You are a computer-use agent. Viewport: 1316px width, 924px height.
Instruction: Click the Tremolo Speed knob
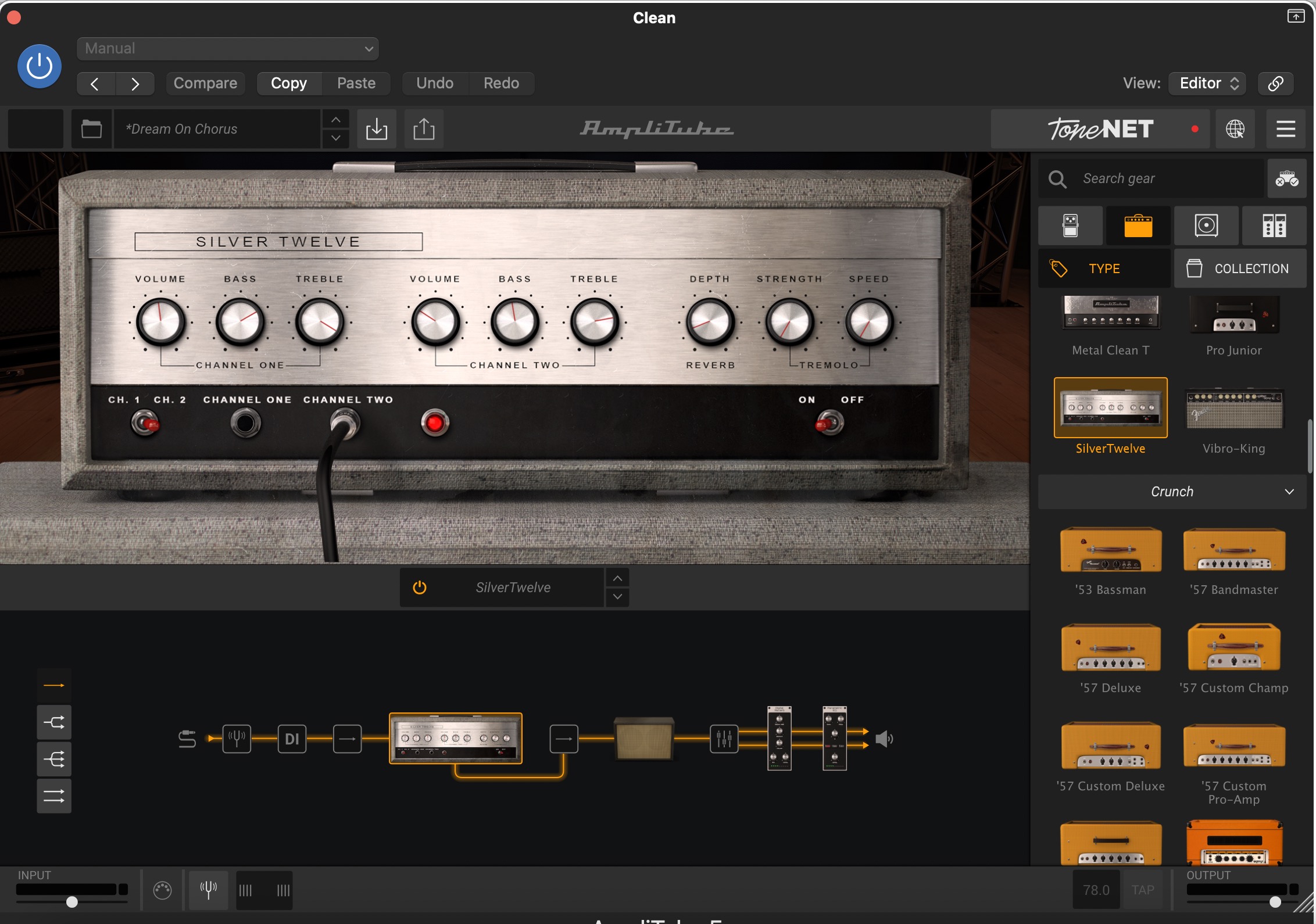[x=869, y=322]
